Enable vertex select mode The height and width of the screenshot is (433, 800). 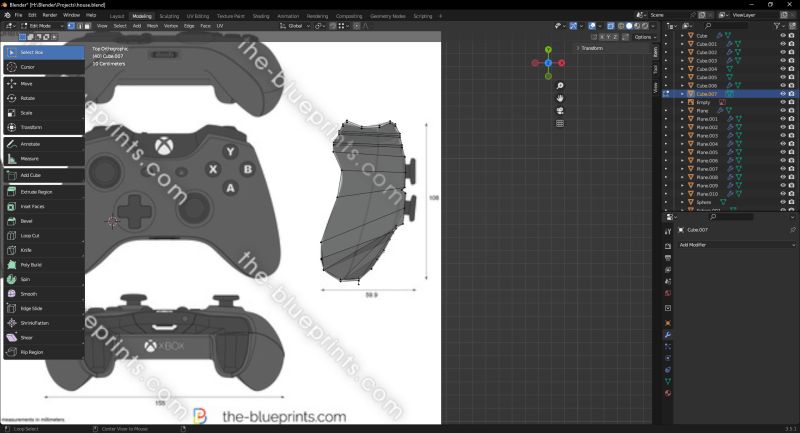pyautogui.click(x=71, y=26)
